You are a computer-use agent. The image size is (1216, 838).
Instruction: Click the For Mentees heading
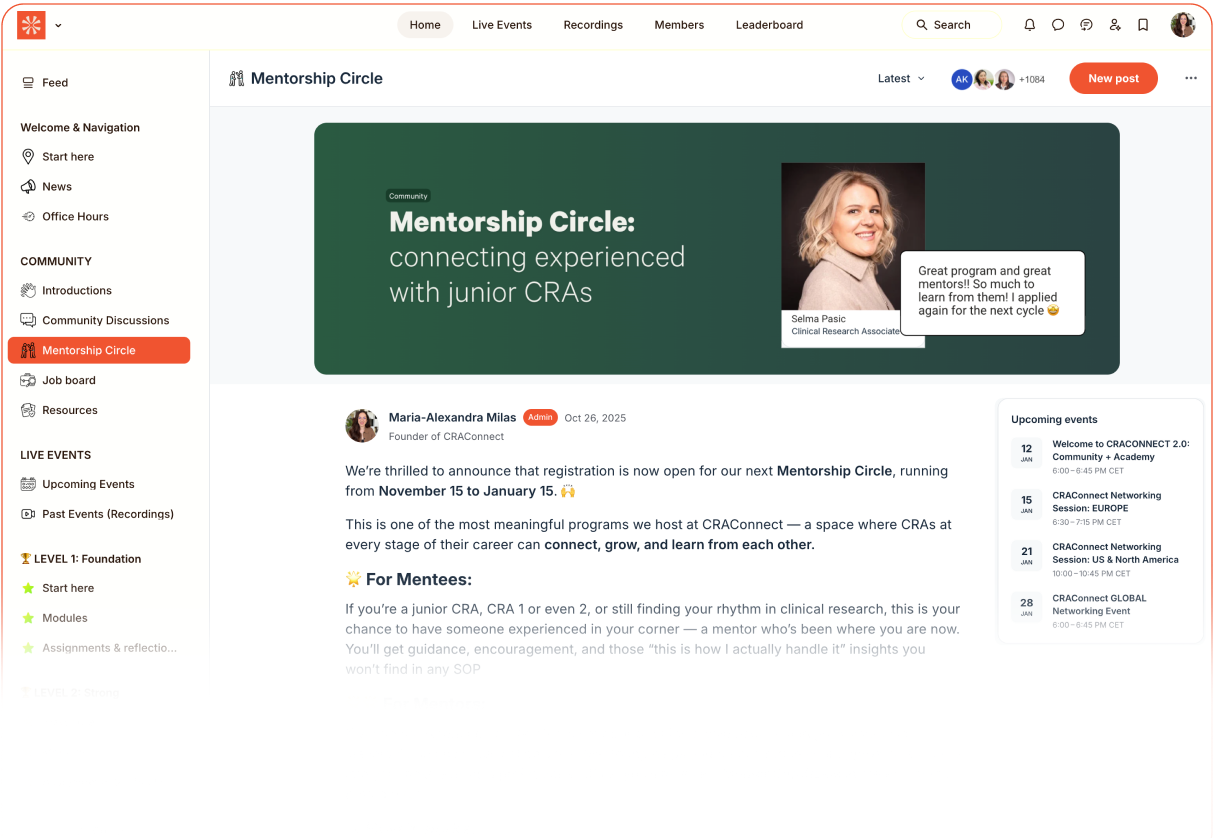click(408, 580)
